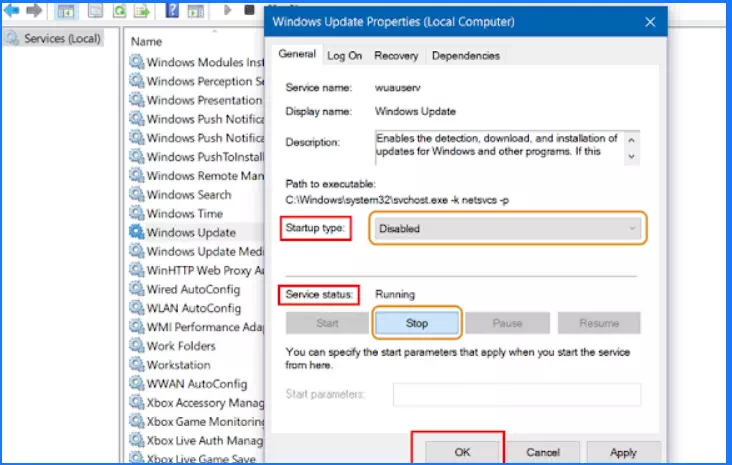Select the Wired AutoConfig service
The image size is (732, 465).
coord(193,289)
